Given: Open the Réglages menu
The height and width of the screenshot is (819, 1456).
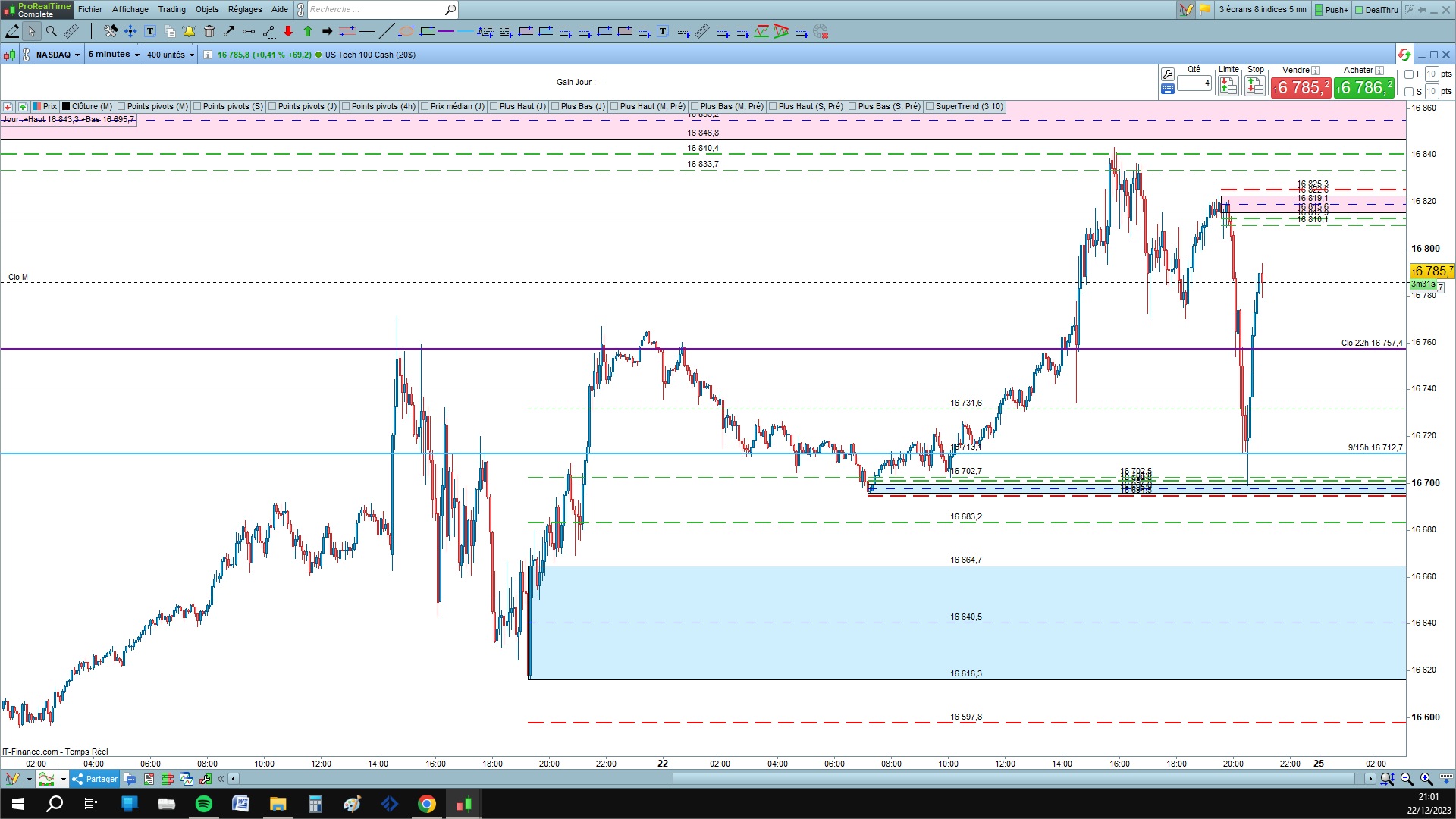Looking at the screenshot, I should click(245, 9).
